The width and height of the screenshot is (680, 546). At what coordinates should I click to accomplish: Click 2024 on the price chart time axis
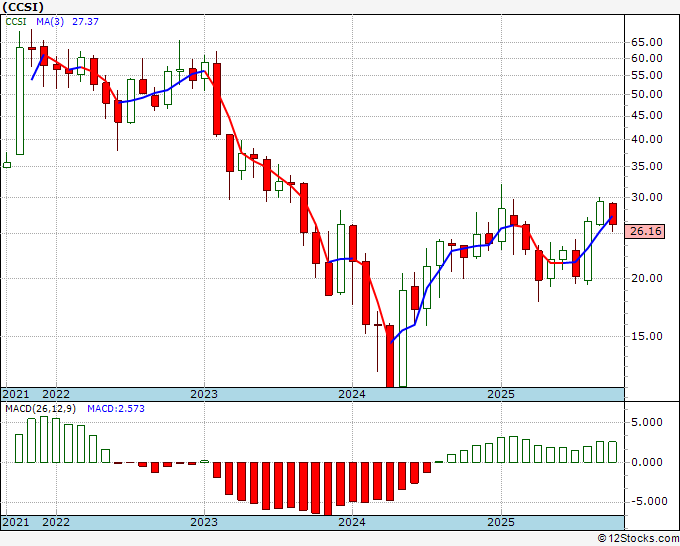352,394
